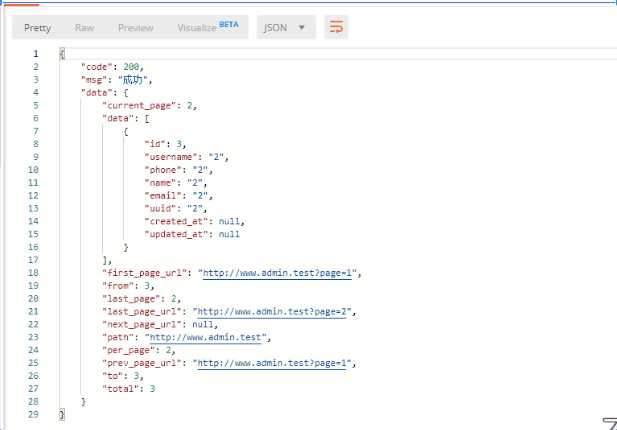Screen dimensions: 617x430
Task: Select the "uuid" key
Action: (x=160, y=208)
